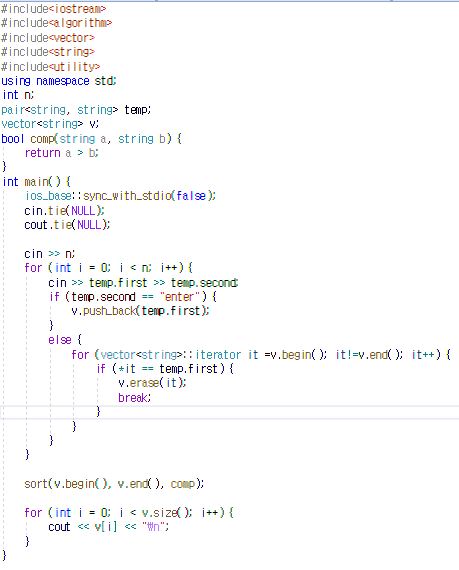This screenshot has height=570, width=459.
Task: Click the 'for (int i = 0; i < n; i++)' loop header
Action: [109, 268]
